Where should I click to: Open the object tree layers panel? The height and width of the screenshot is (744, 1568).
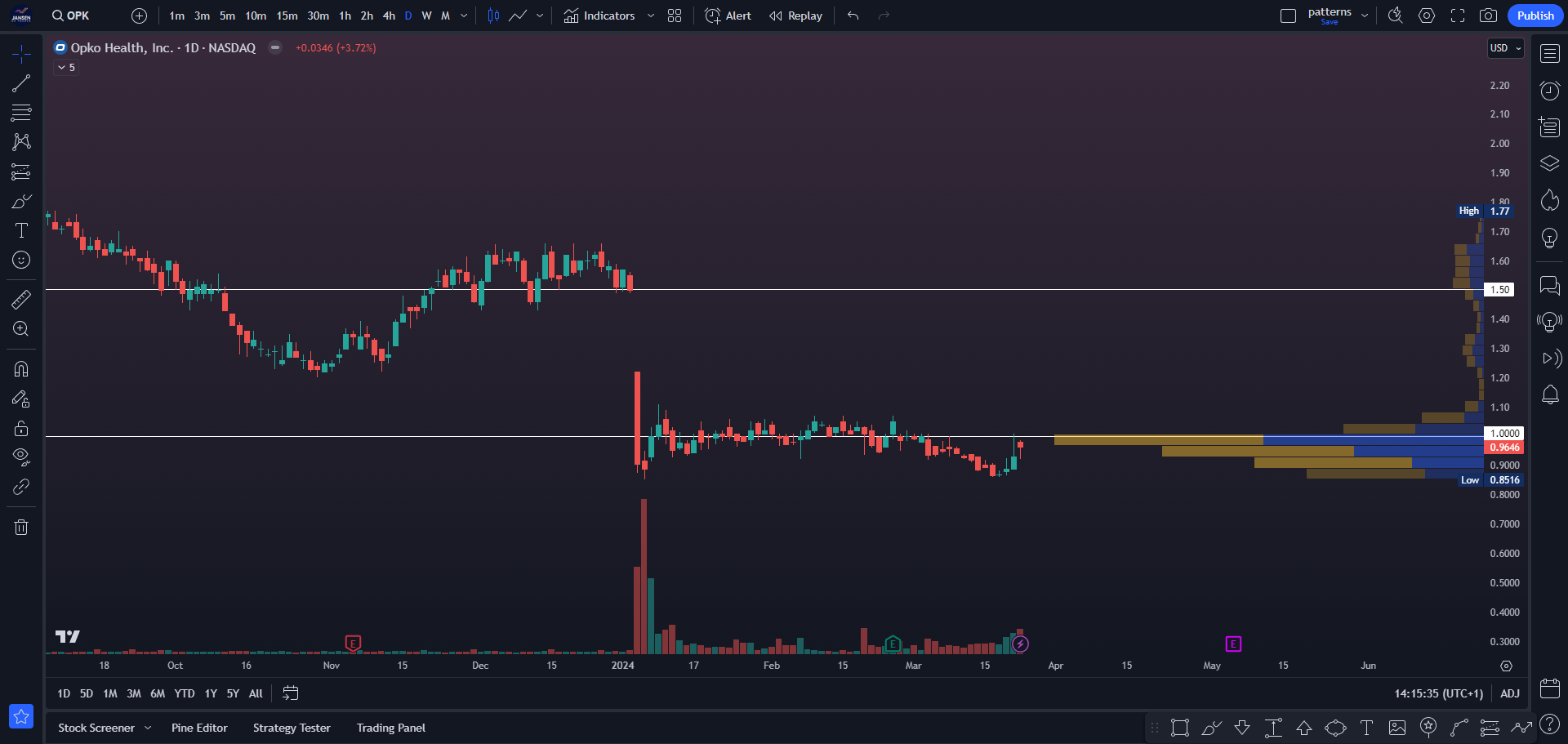coord(1550,163)
